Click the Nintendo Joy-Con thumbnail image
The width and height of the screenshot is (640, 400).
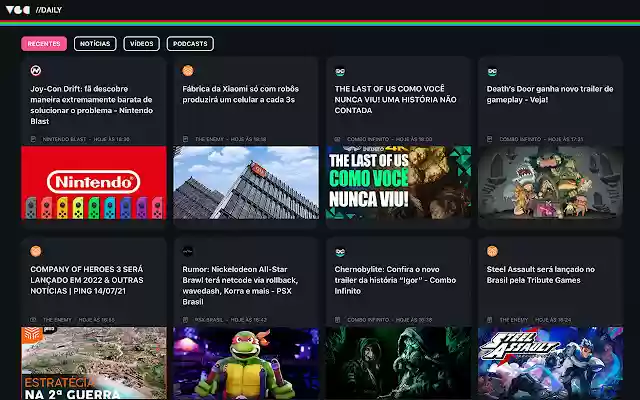pyautogui.click(x=94, y=182)
